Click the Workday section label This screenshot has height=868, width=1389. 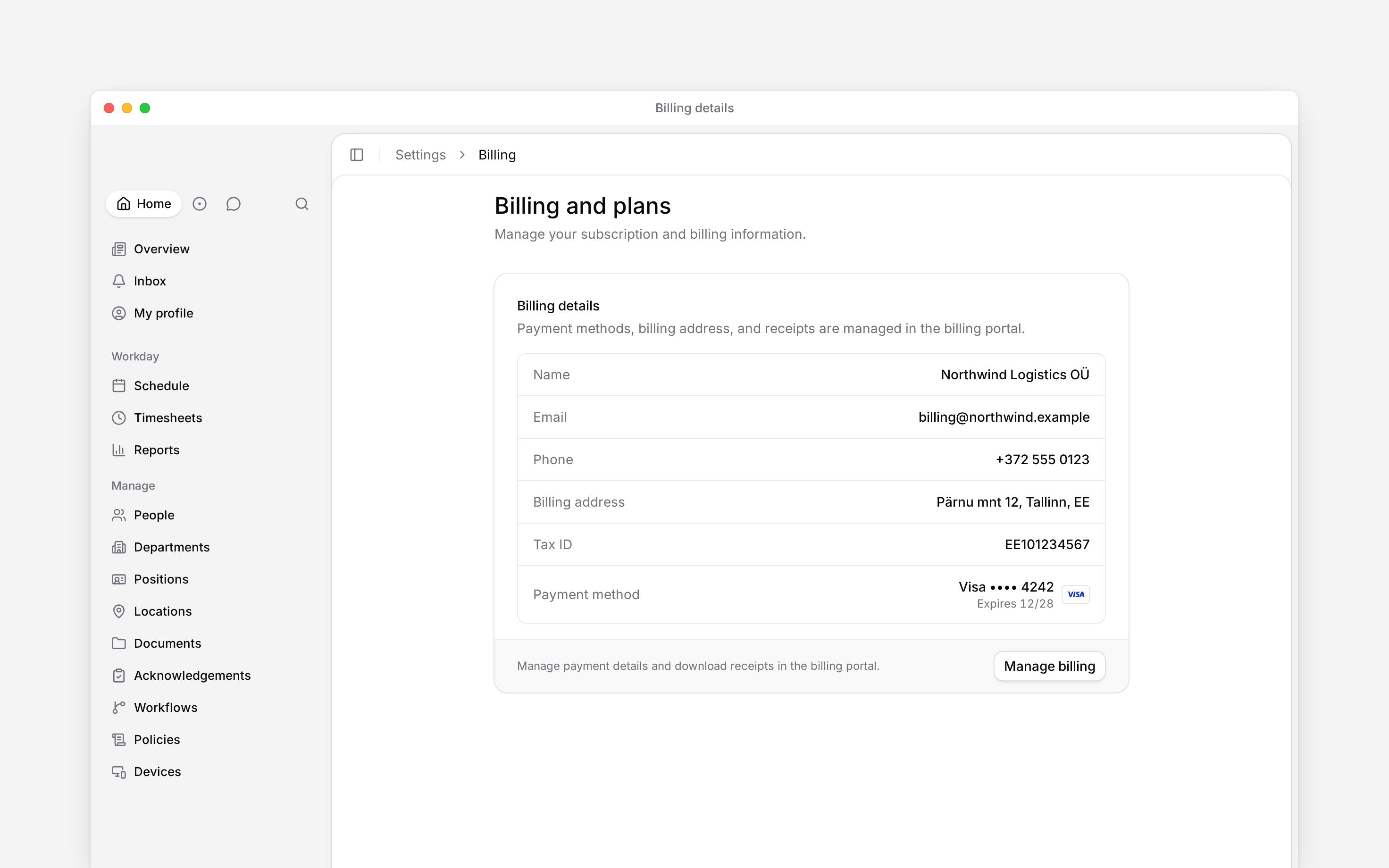click(x=135, y=357)
